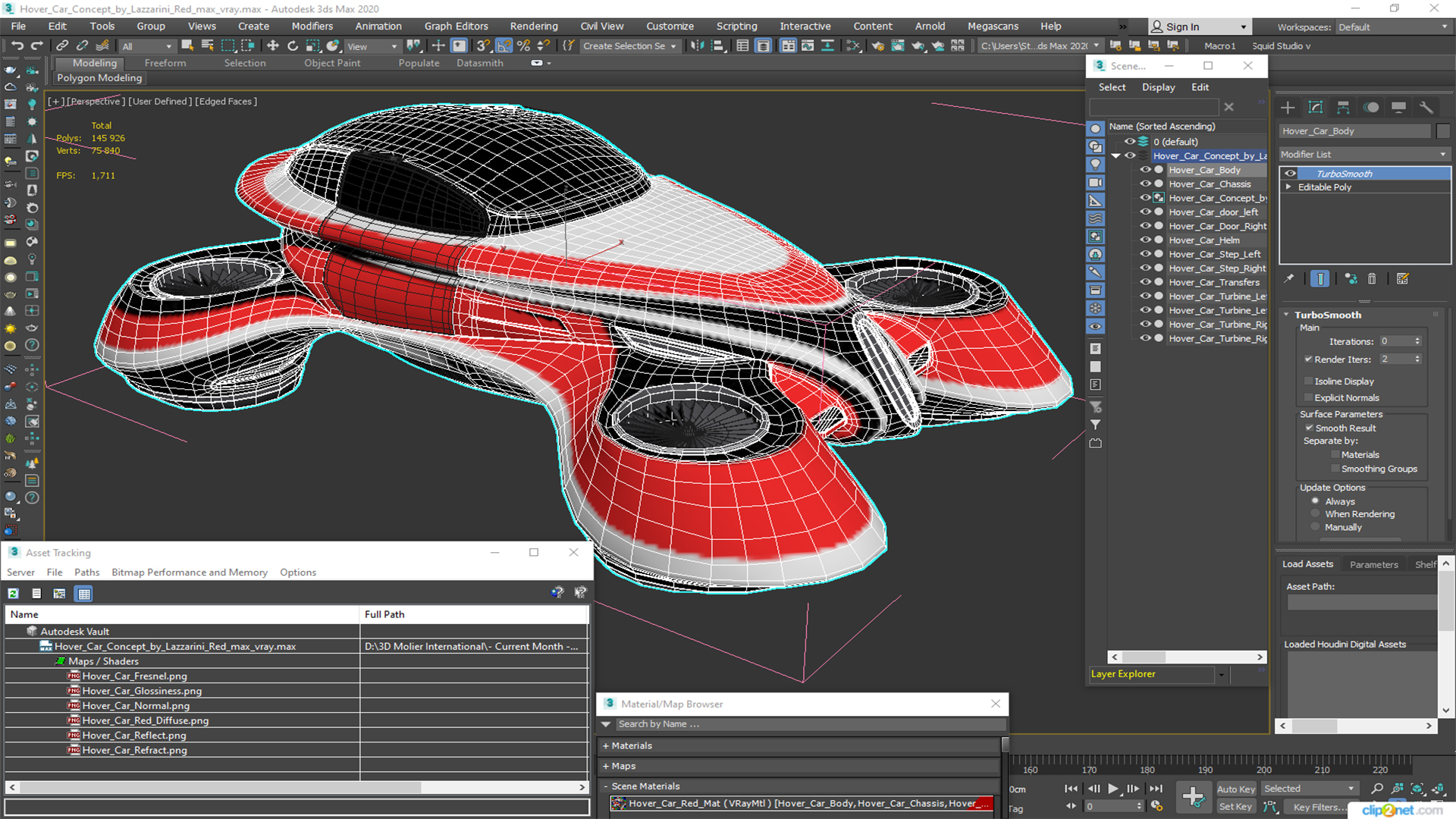This screenshot has width=1456, height=819.
Task: Open the Hierarchy panel tab icon
Action: coord(1343,108)
